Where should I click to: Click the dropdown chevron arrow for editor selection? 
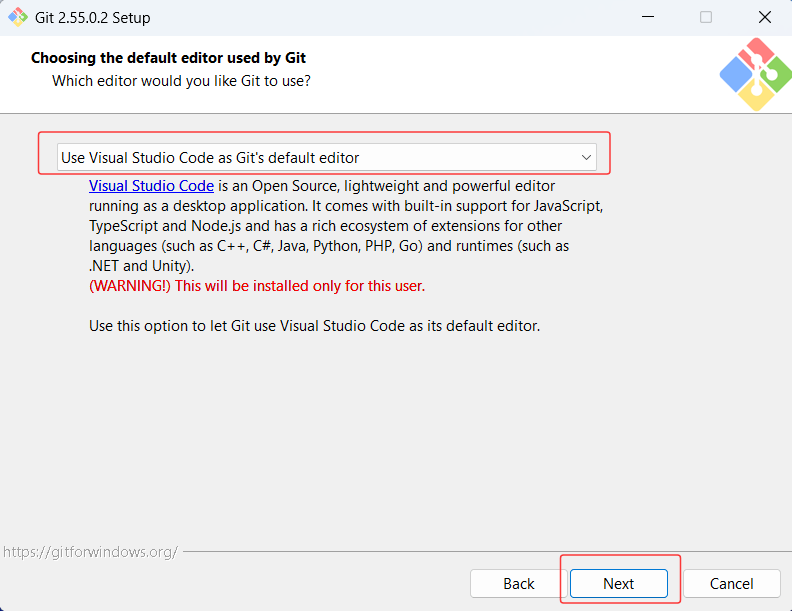coord(586,158)
